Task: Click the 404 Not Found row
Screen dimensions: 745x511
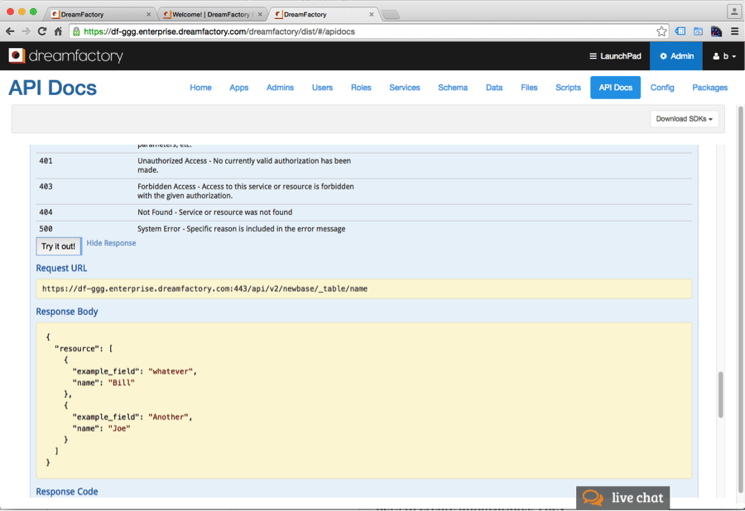Action: tap(364, 212)
